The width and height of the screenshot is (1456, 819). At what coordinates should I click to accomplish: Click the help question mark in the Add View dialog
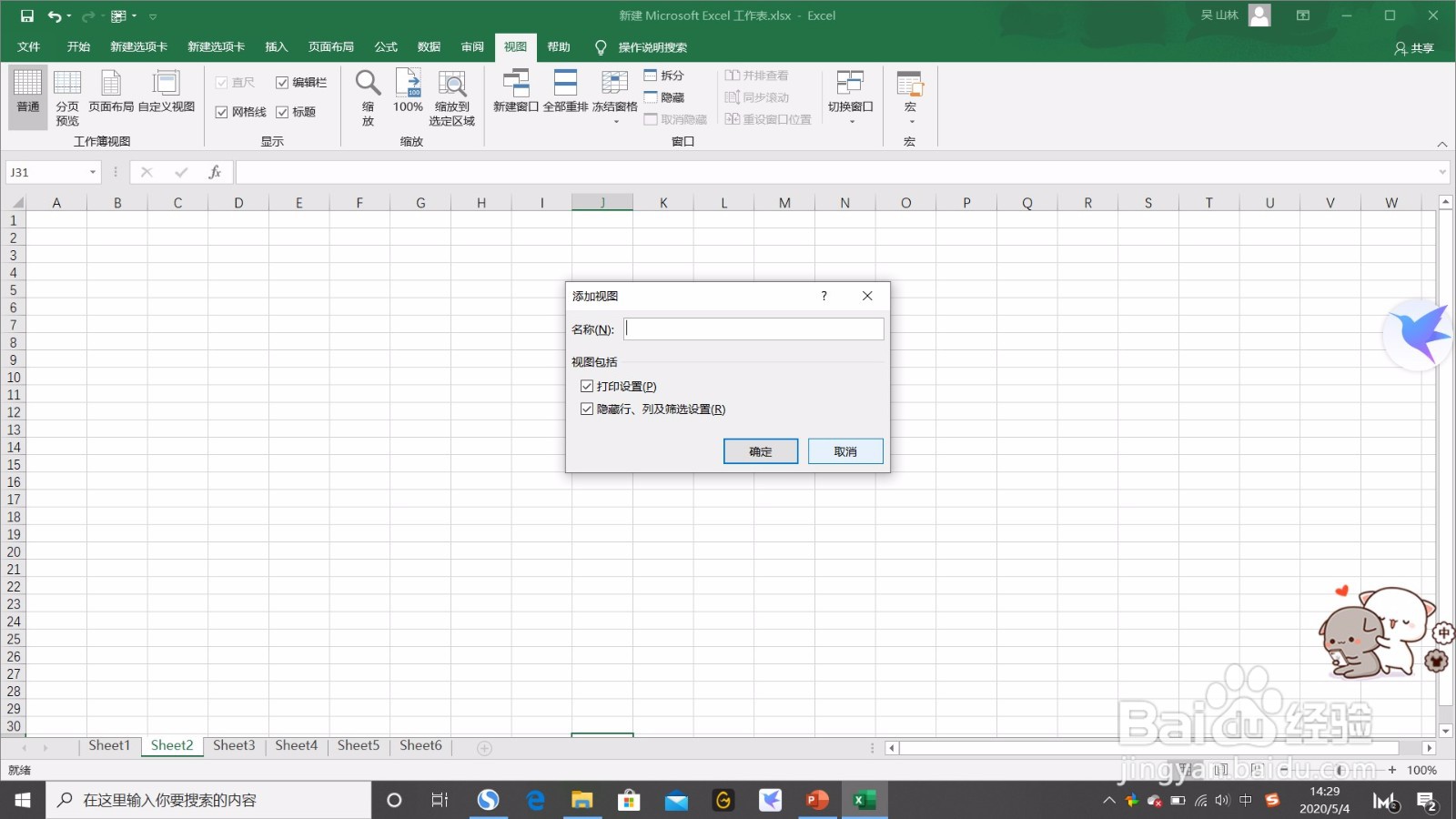coord(824,296)
